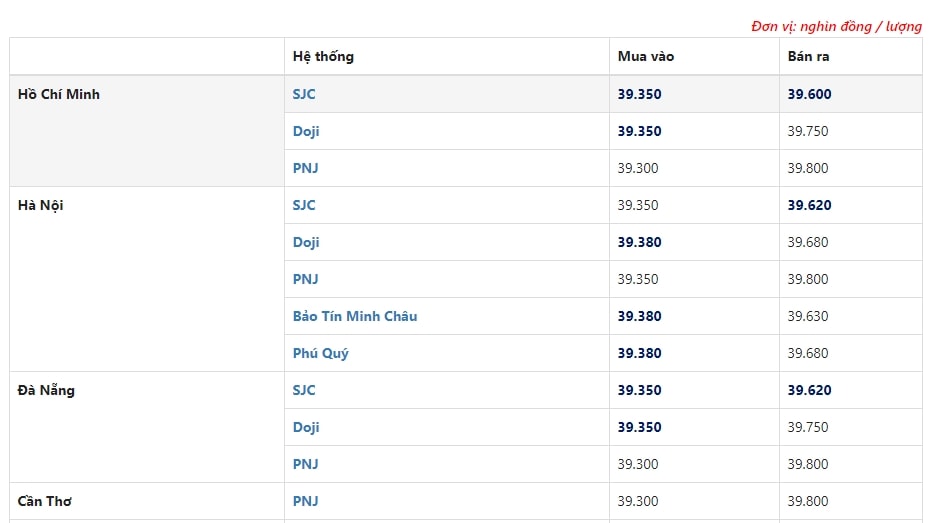Screen dimensions: 930x523
Task: Open the PNJ link in Hồ Chí Minh rows
Action: [x=305, y=168]
